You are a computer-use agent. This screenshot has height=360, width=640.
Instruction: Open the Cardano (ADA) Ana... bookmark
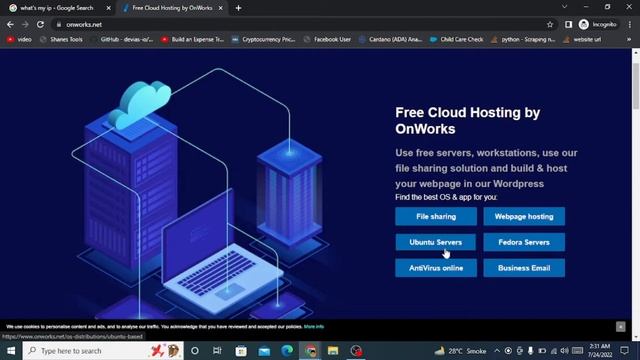(391, 40)
